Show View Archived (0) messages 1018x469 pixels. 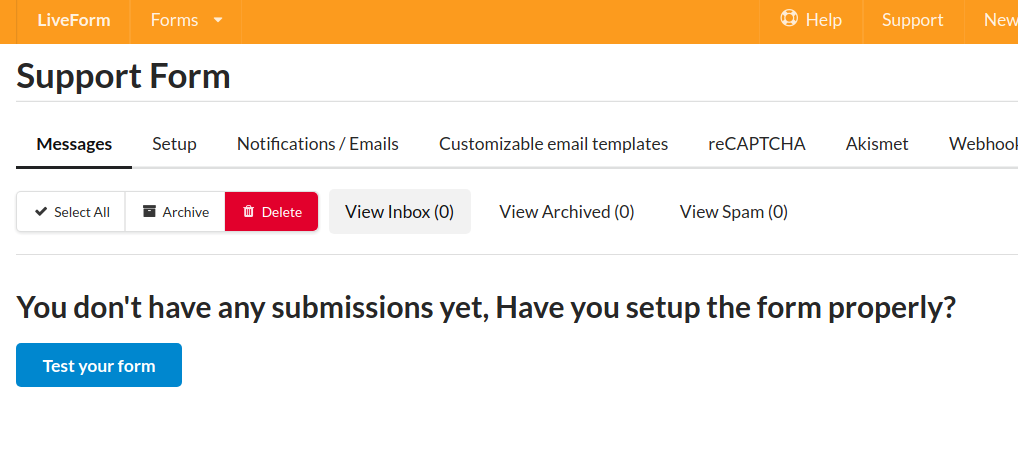point(566,212)
